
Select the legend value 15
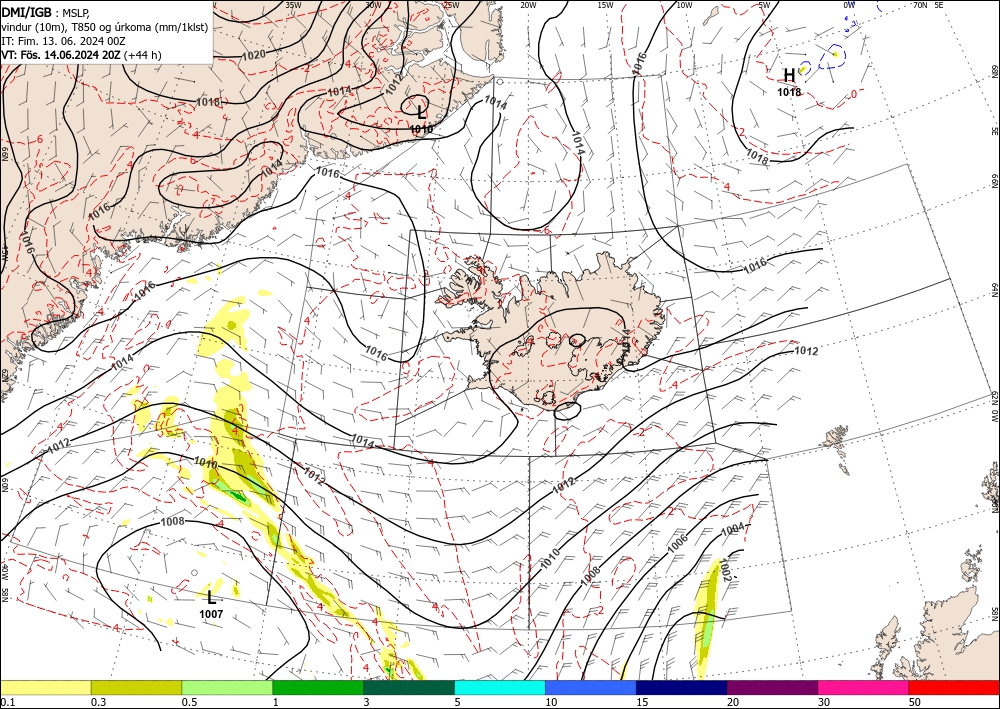pyautogui.click(x=642, y=702)
